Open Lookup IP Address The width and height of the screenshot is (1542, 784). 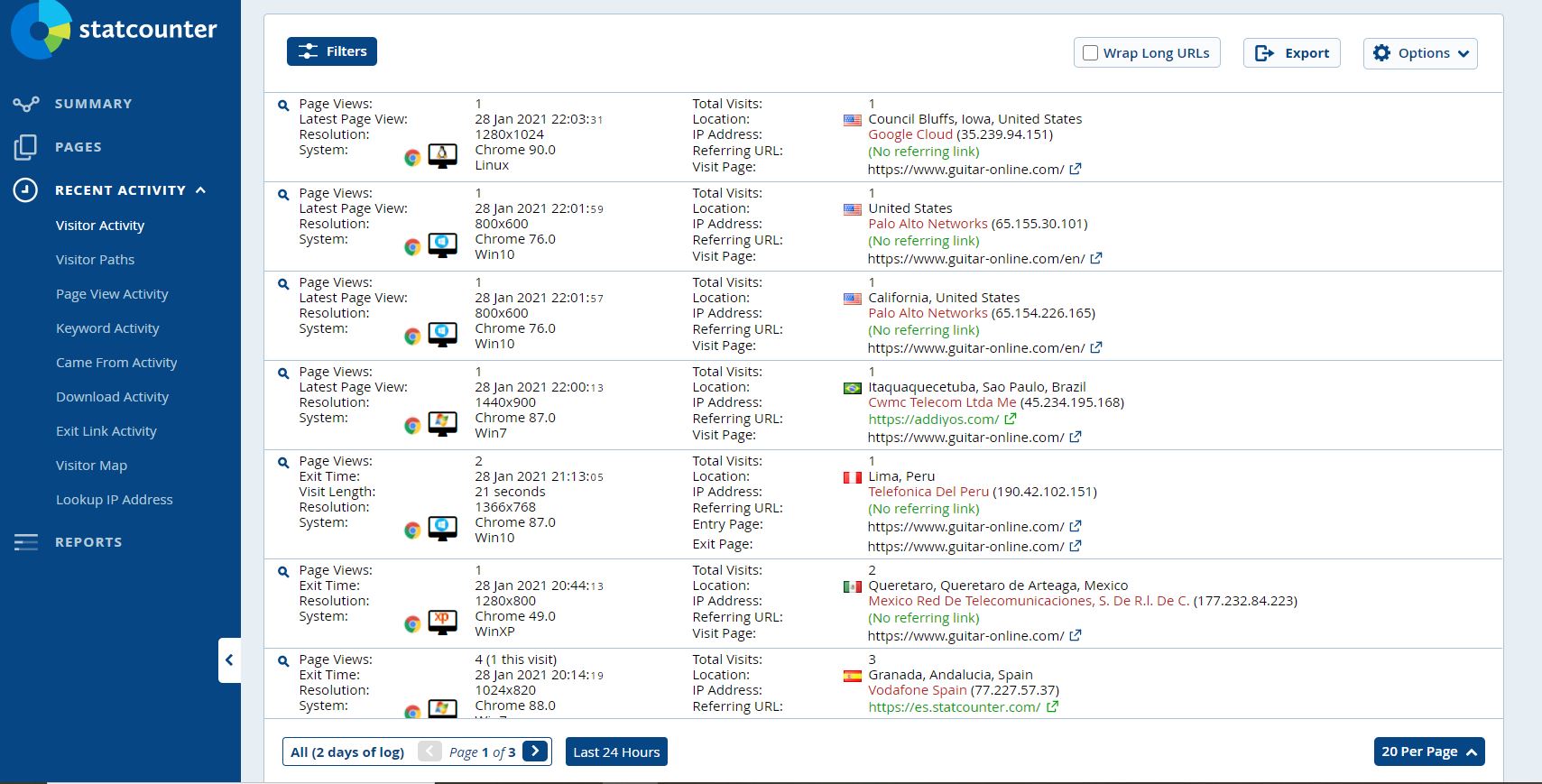pos(114,500)
